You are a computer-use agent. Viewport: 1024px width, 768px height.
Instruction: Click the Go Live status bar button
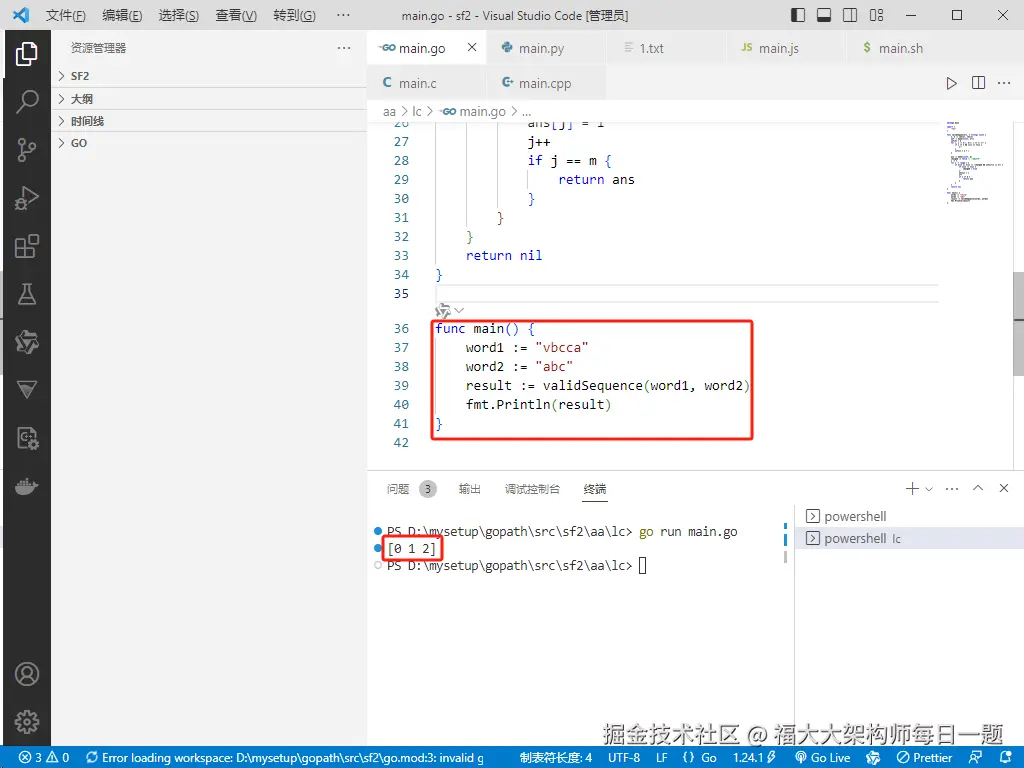click(823, 758)
